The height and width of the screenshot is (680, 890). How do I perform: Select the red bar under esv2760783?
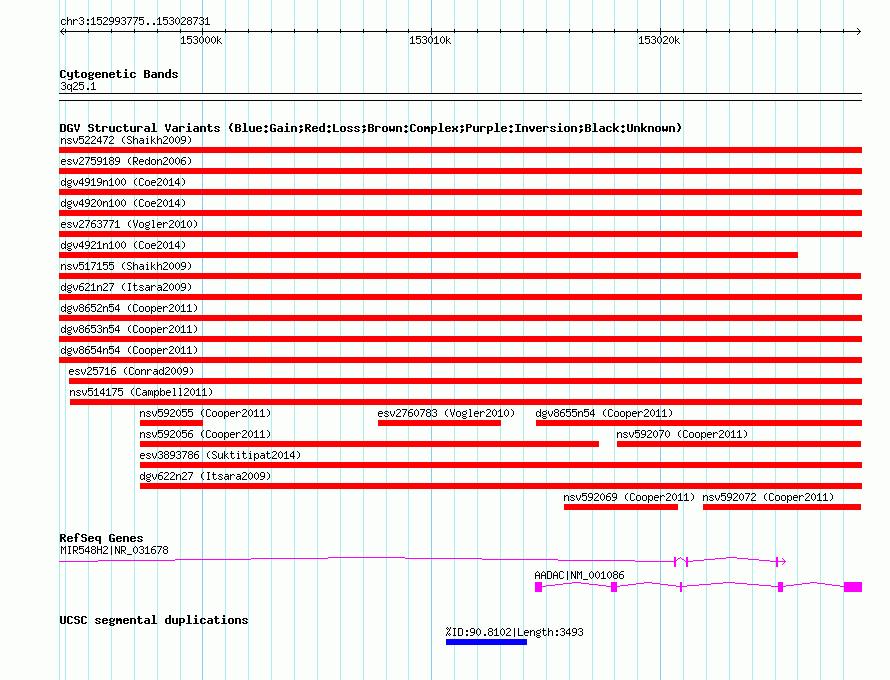point(439,423)
